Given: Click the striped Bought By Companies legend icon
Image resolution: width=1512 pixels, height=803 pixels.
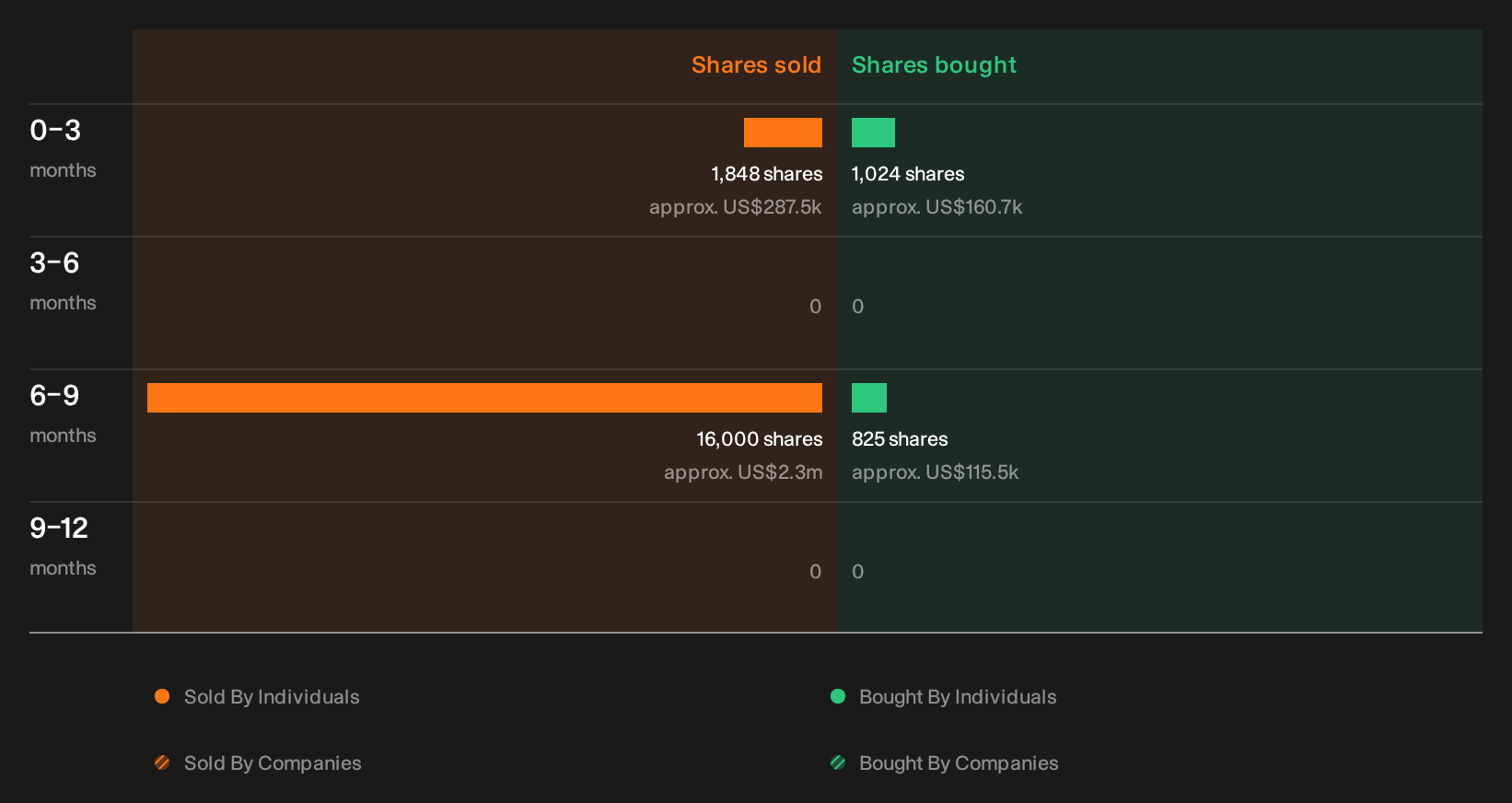Looking at the screenshot, I should [838, 762].
